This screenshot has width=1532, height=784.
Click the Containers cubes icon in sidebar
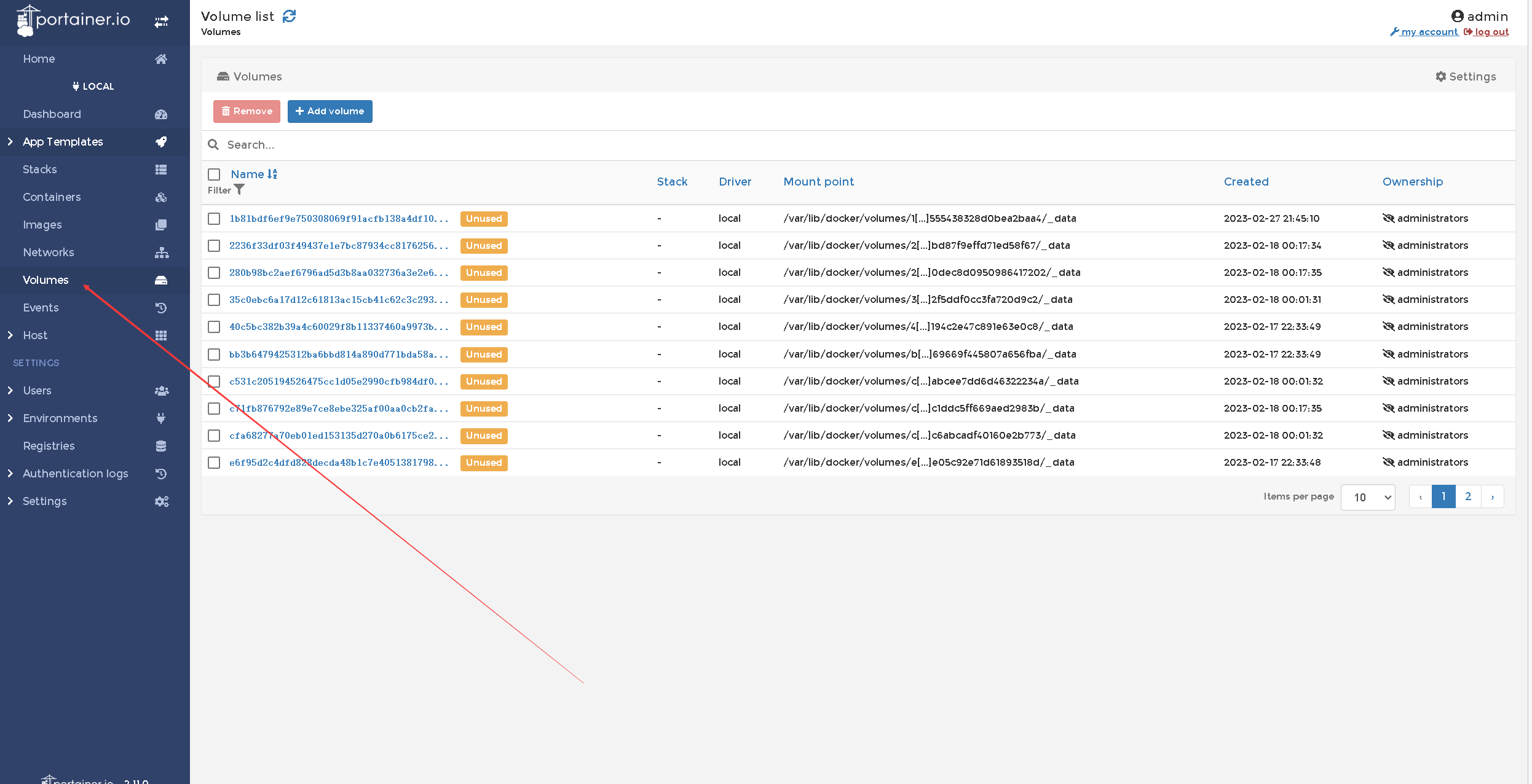coord(161,197)
